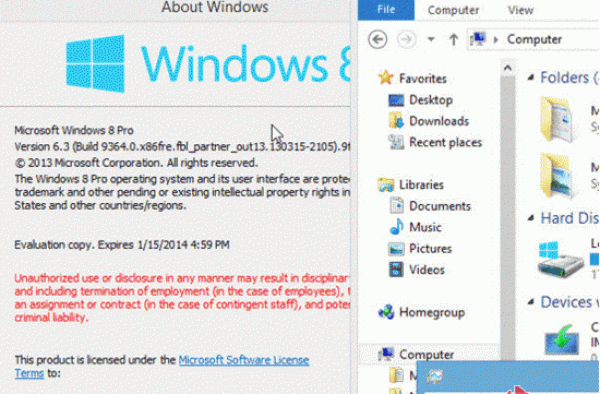
Task: Click the Back navigation arrow
Action: coord(378,39)
